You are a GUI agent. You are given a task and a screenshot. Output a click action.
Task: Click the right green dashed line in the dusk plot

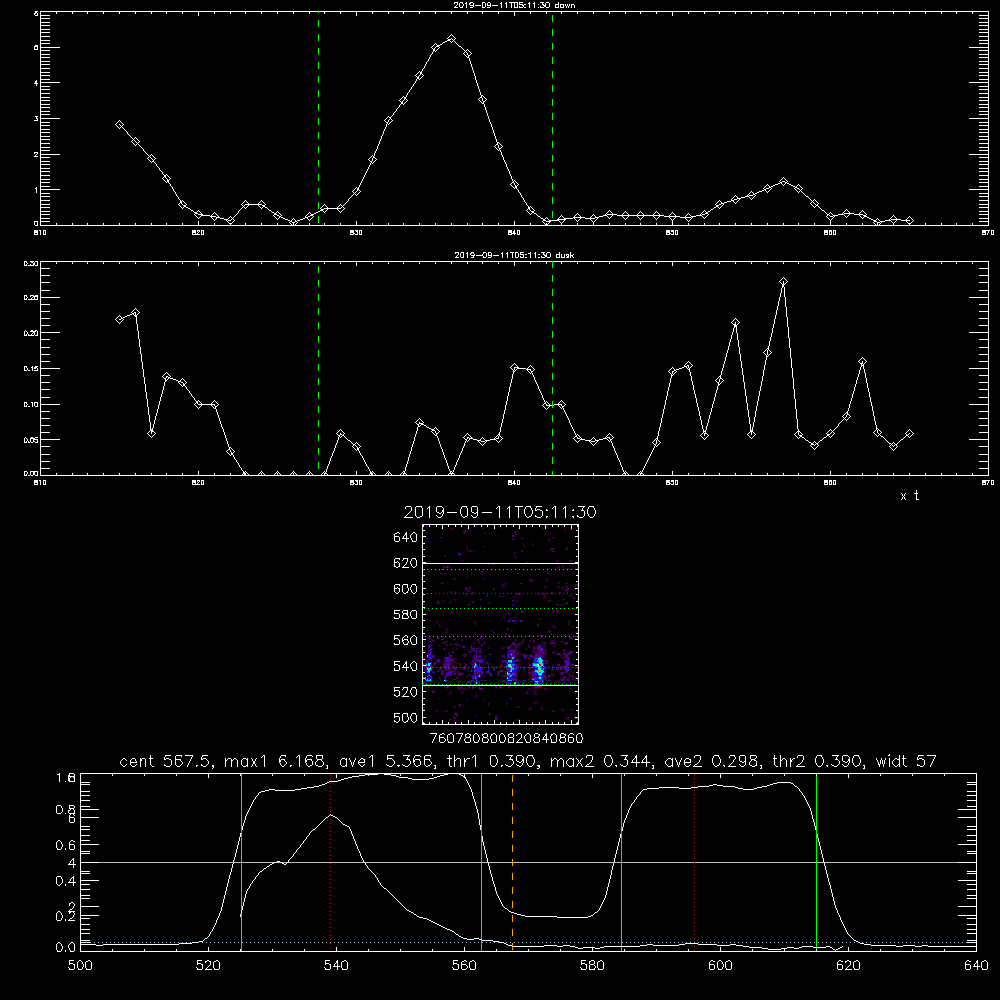(552, 368)
